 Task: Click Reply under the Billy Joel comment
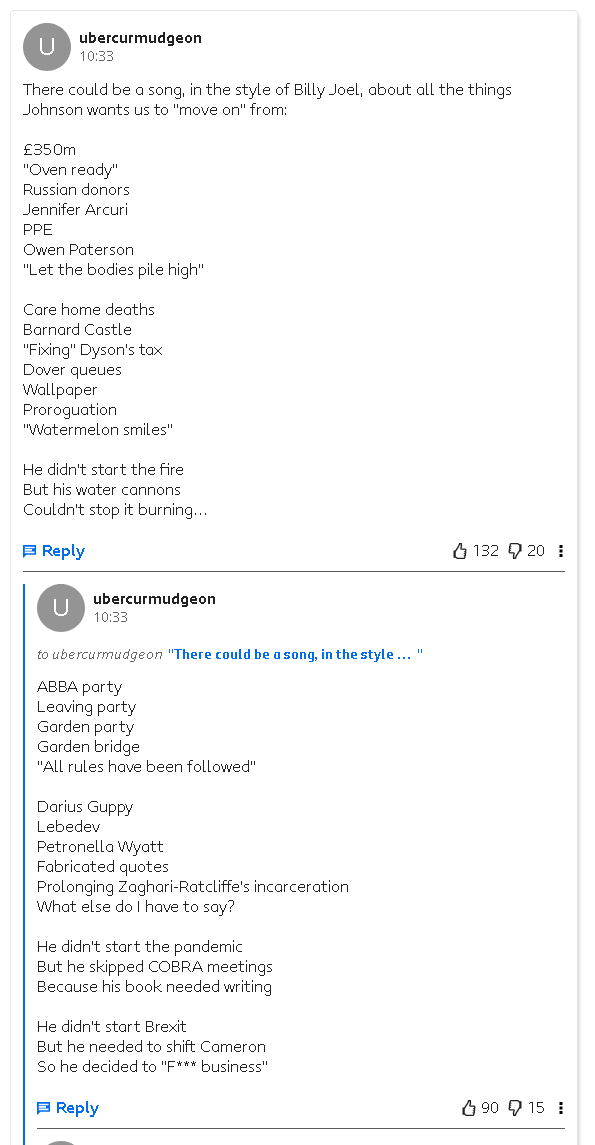[60, 550]
